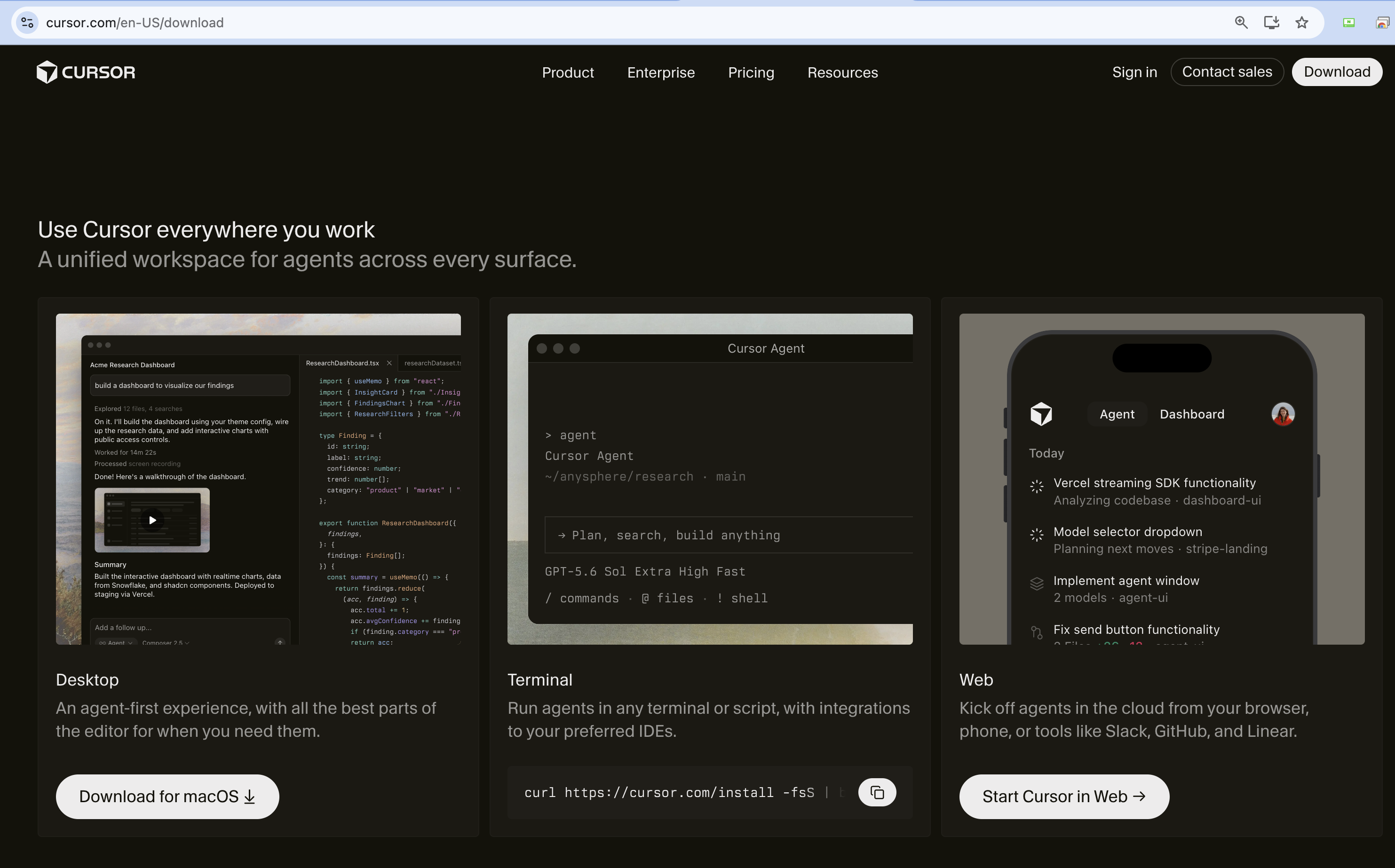
Task: Click Download button in header
Action: pos(1337,72)
